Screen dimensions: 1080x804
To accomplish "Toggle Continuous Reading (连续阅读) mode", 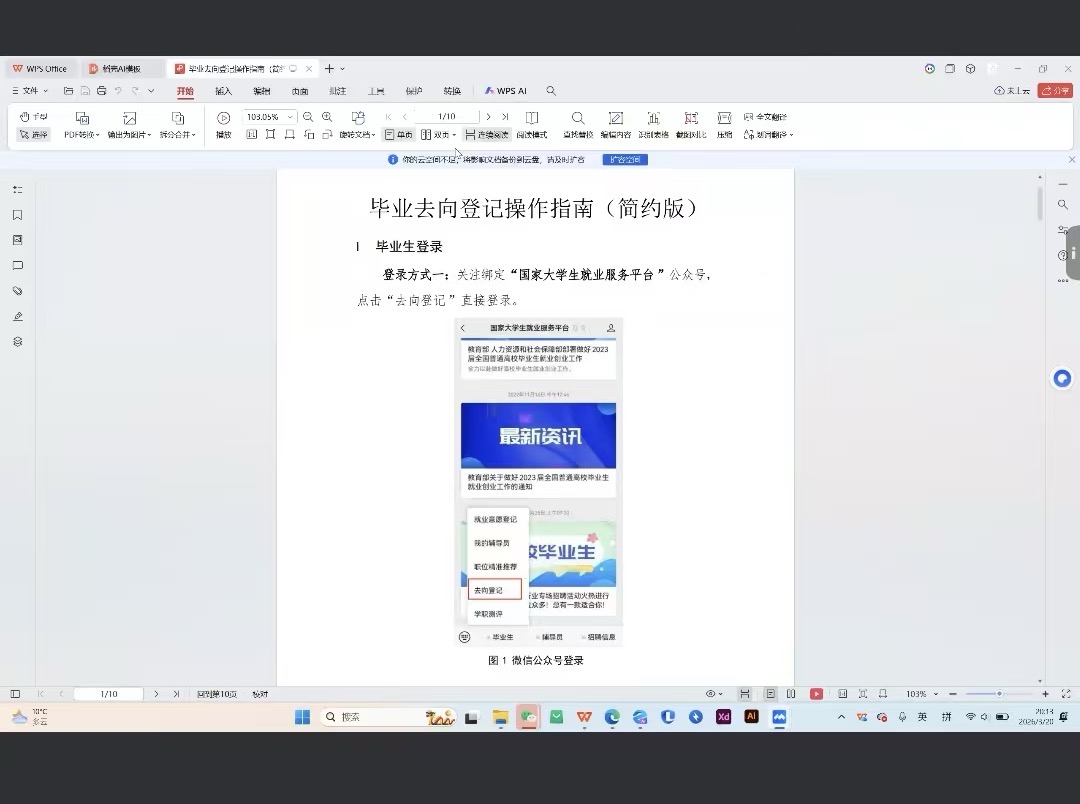I will [x=487, y=134].
